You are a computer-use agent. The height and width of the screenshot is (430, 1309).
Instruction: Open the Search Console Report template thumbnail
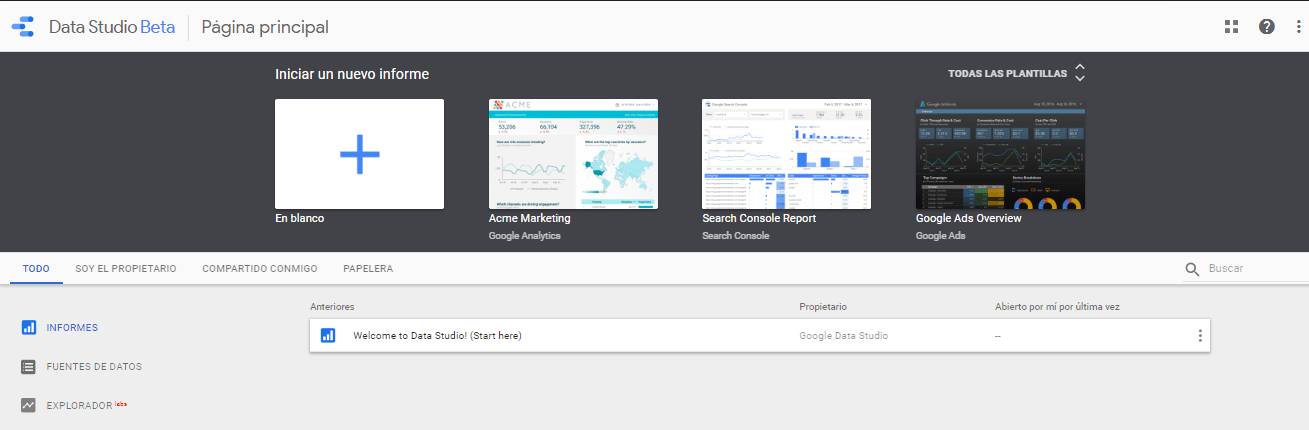[x=786, y=154]
